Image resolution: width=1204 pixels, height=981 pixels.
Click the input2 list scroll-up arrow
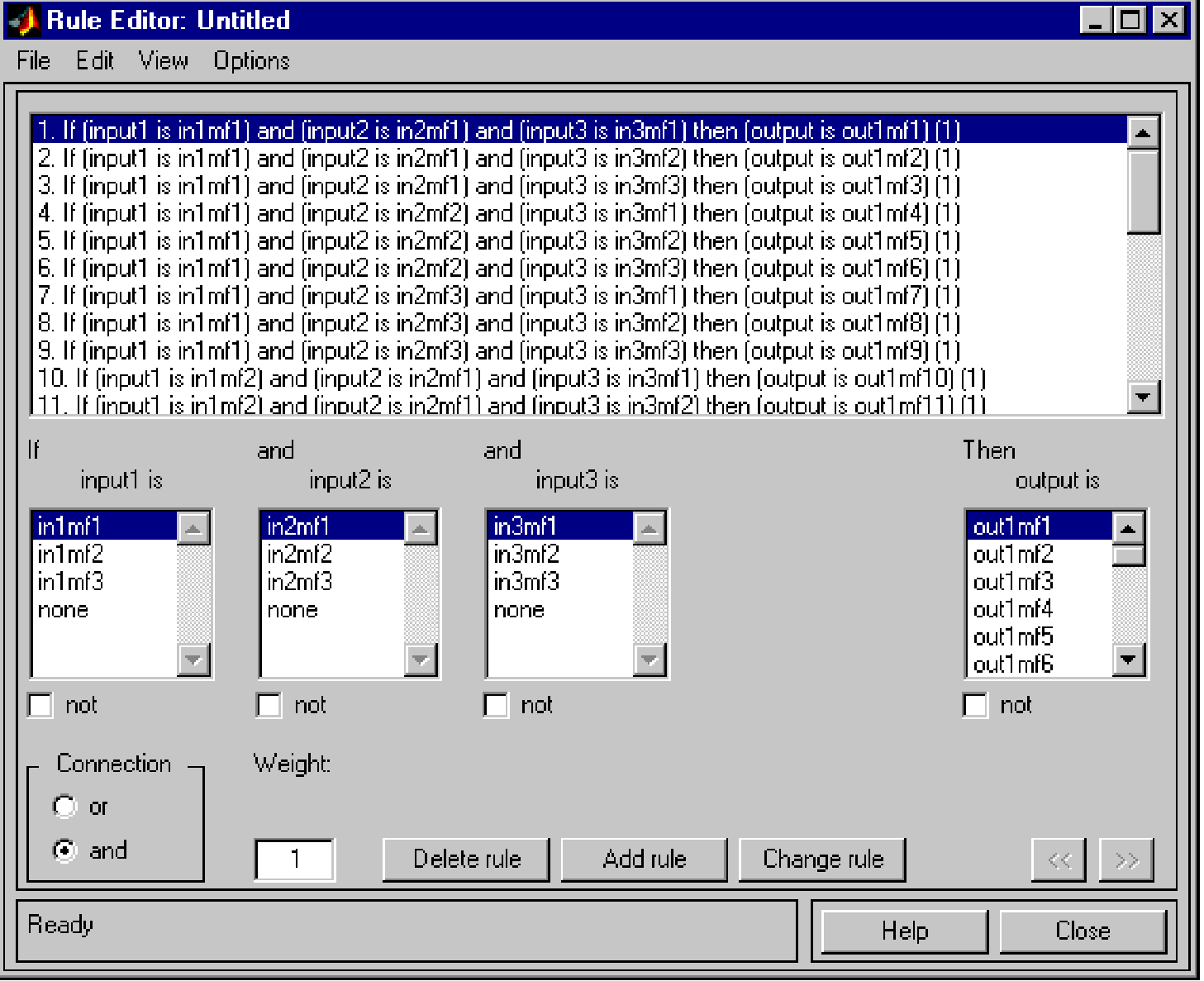pyautogui.click(x=421, y=528)
